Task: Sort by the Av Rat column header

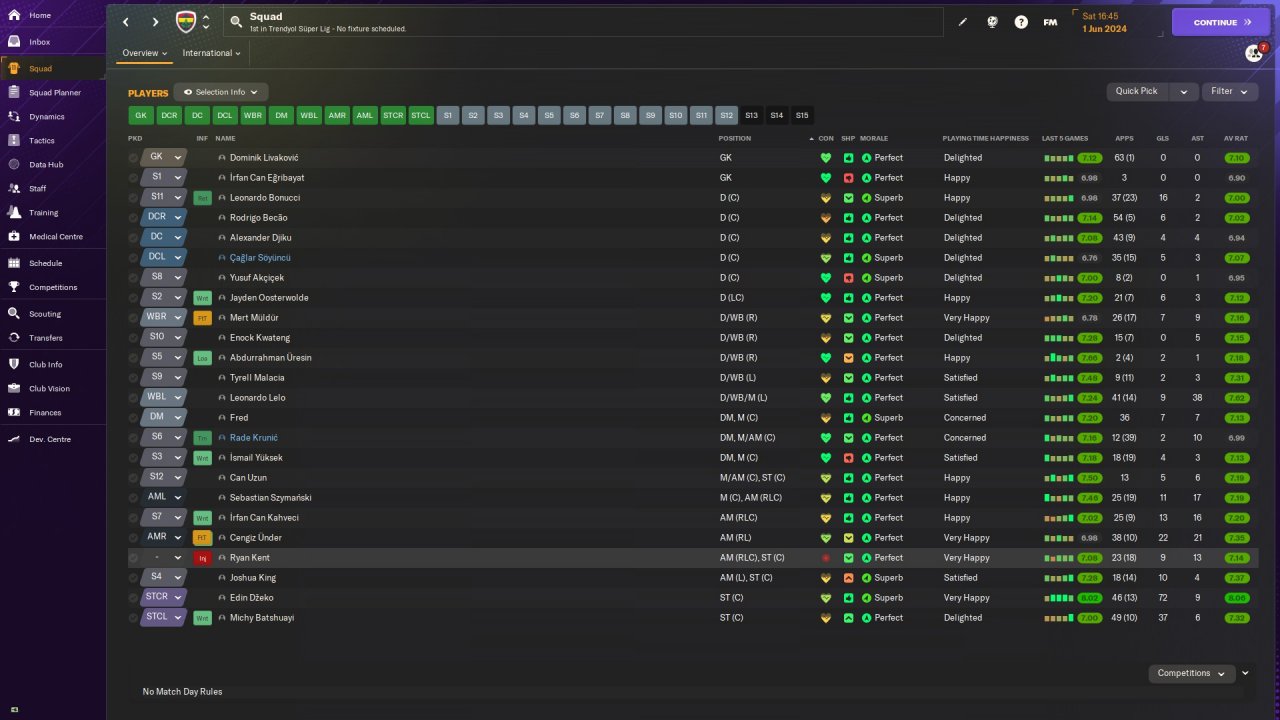Action: 1236,138
